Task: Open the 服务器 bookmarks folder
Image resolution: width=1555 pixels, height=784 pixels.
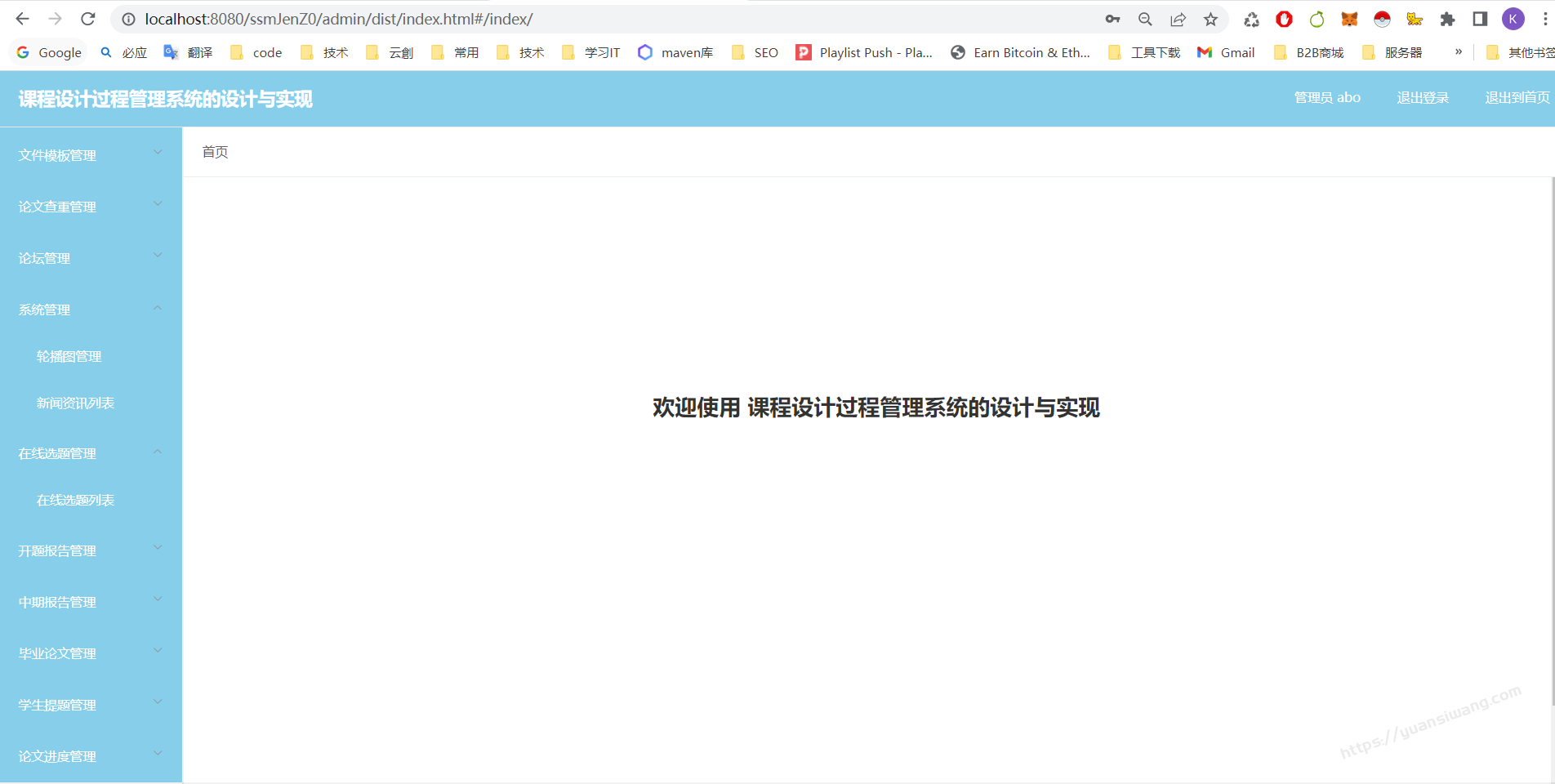Action: click(1392, 52)
